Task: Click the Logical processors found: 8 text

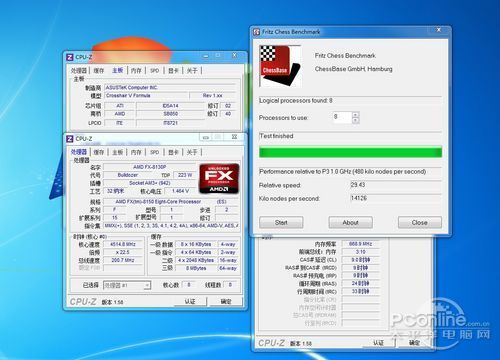Action: pyautogui.click(x=296, y=100)
